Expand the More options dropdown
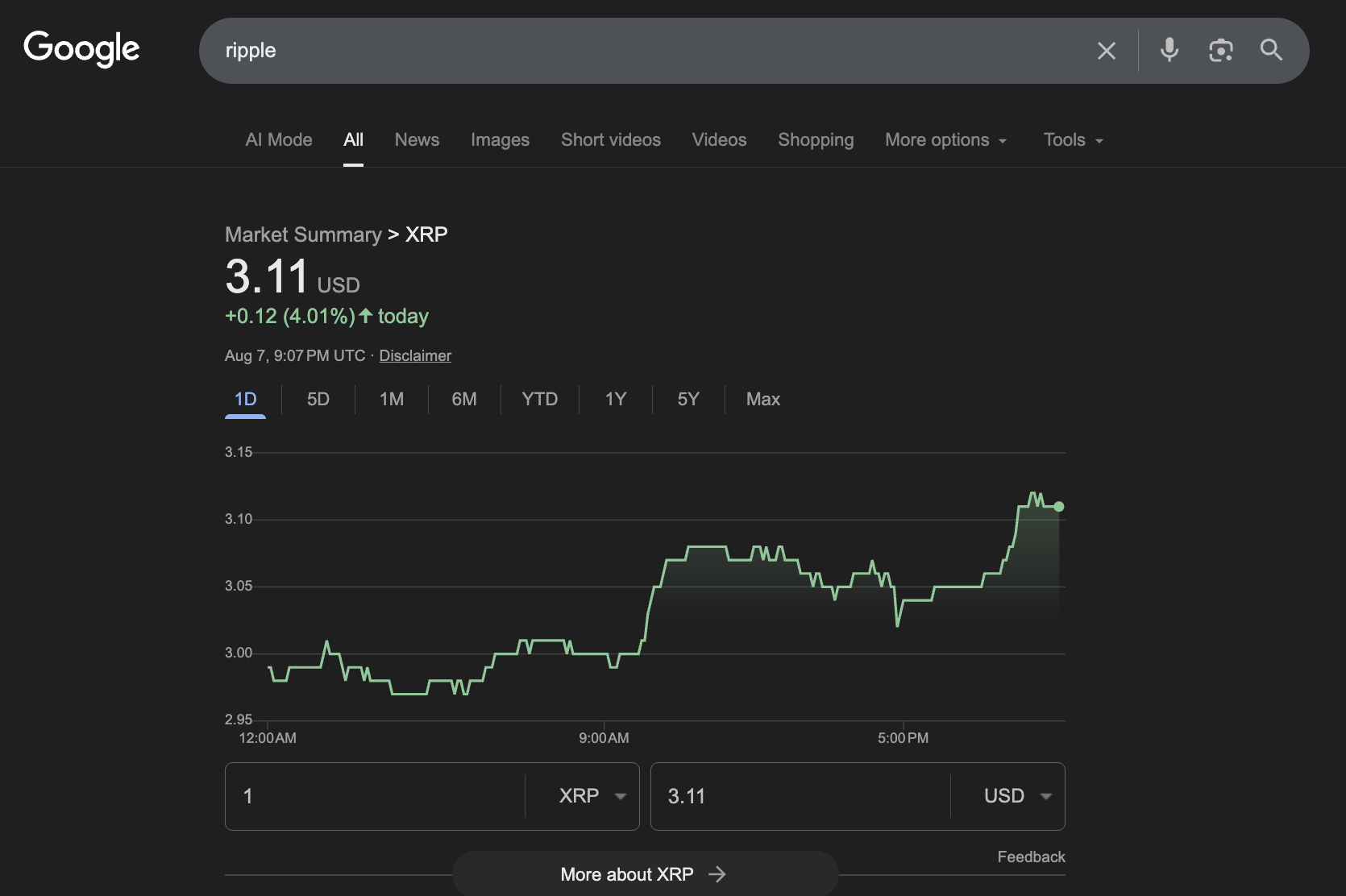1346x896 pixels. [x=946, y=140]
